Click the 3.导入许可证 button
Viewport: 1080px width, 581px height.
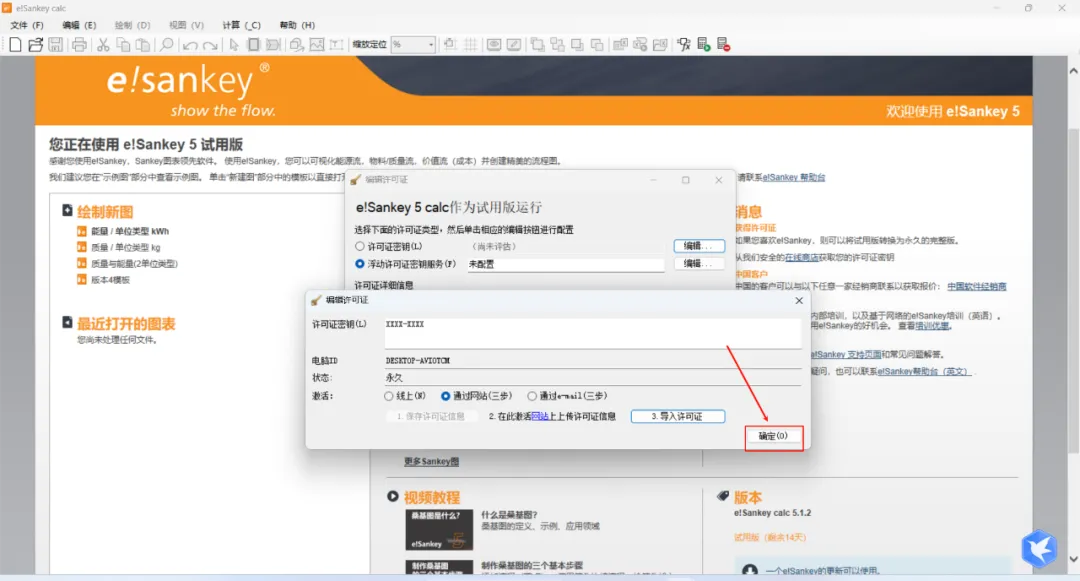coord(678,416)
